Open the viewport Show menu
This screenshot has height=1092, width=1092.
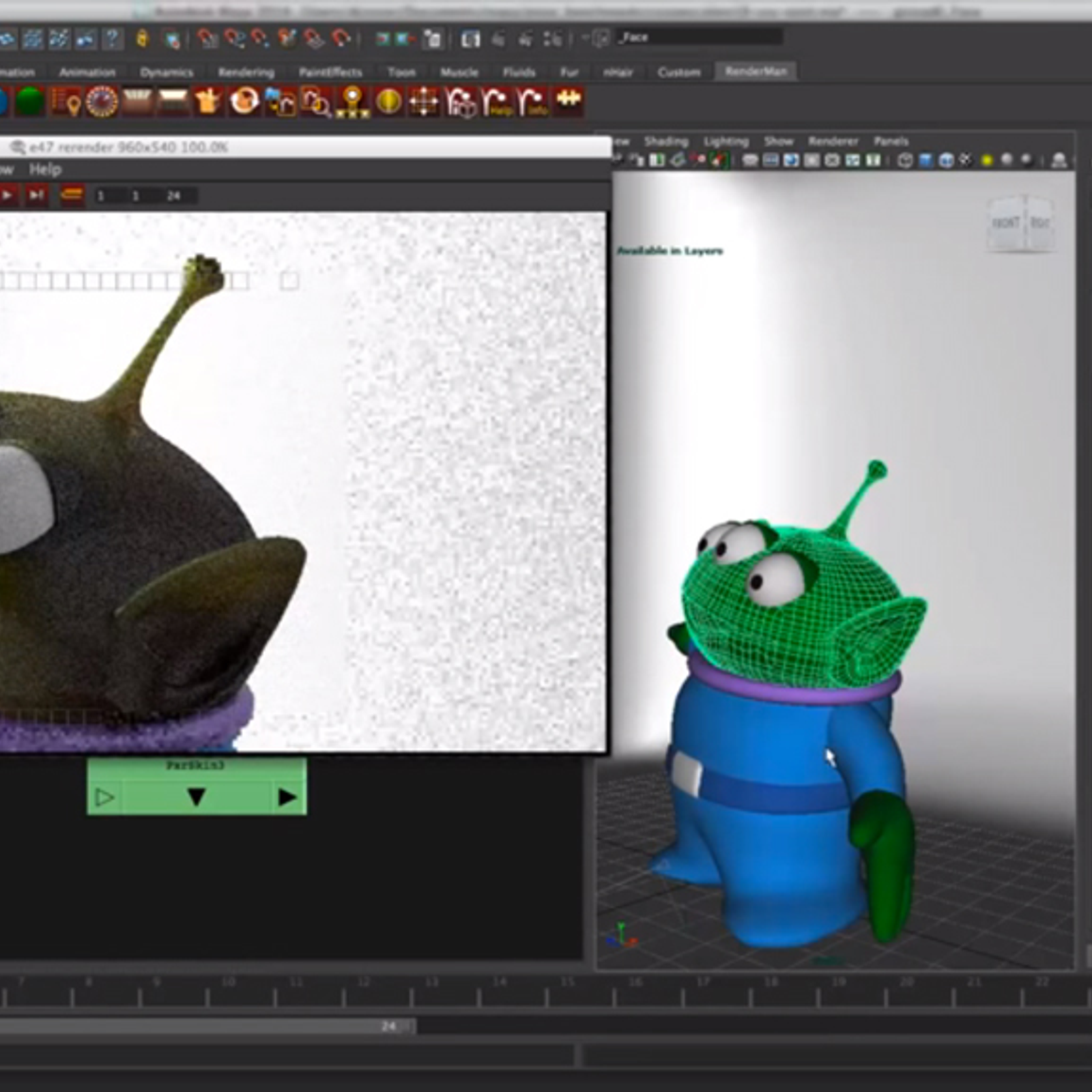pos(779,141)
